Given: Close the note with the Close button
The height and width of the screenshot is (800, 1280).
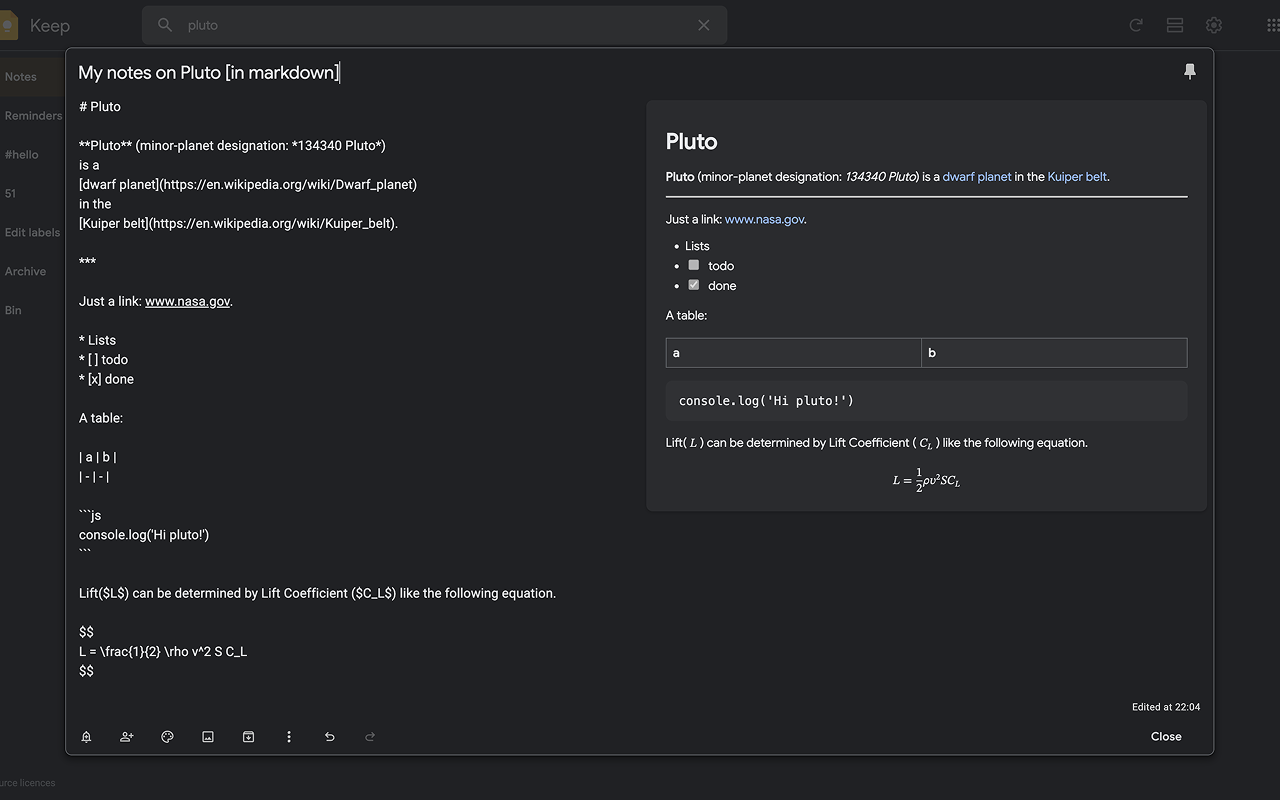Looking at the screenshot, I should click(x=1166, y=737).
